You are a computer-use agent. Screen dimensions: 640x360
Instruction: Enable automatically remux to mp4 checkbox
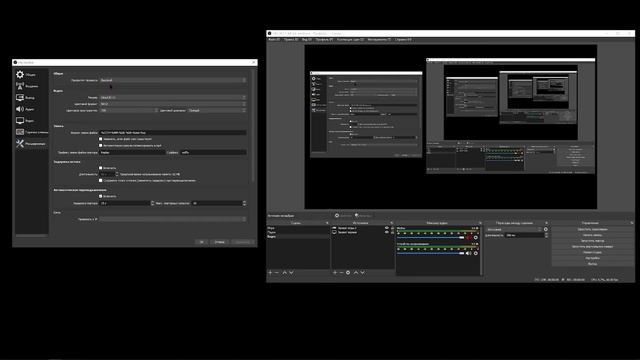click(101, 145)
